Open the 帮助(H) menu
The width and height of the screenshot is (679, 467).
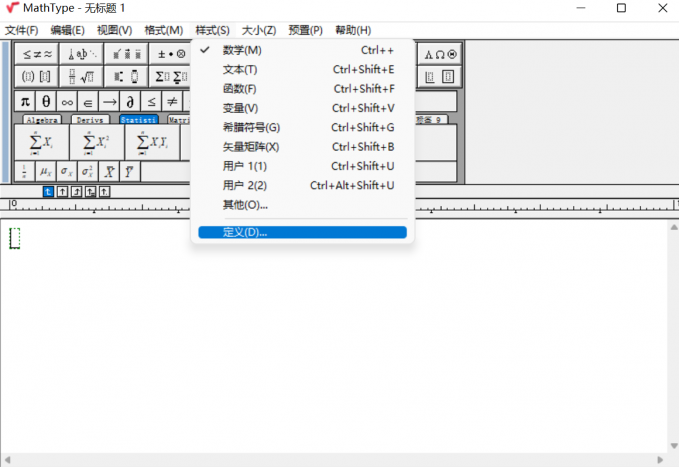353,30
